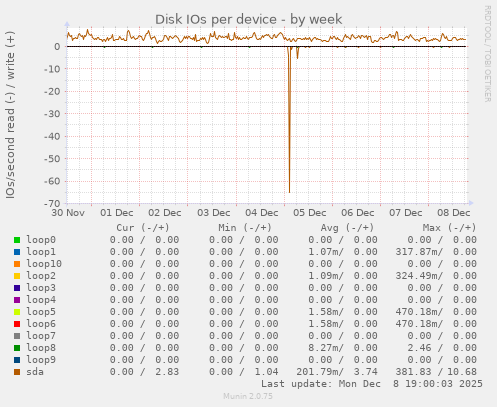Click the loop7 gray color swatch
The width and height of the screenshot is (497, 407).
(x=17, y=336)
